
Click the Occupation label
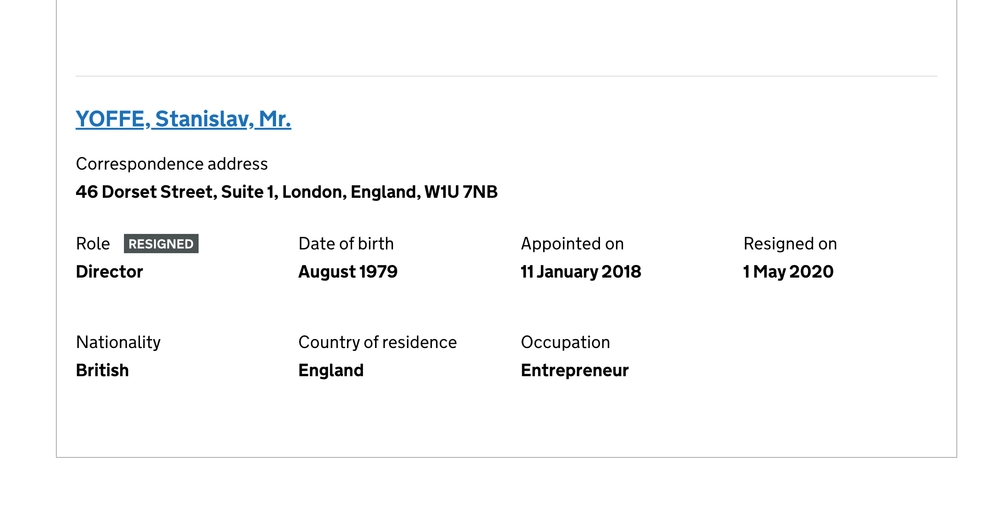click(x=565, y=342)
